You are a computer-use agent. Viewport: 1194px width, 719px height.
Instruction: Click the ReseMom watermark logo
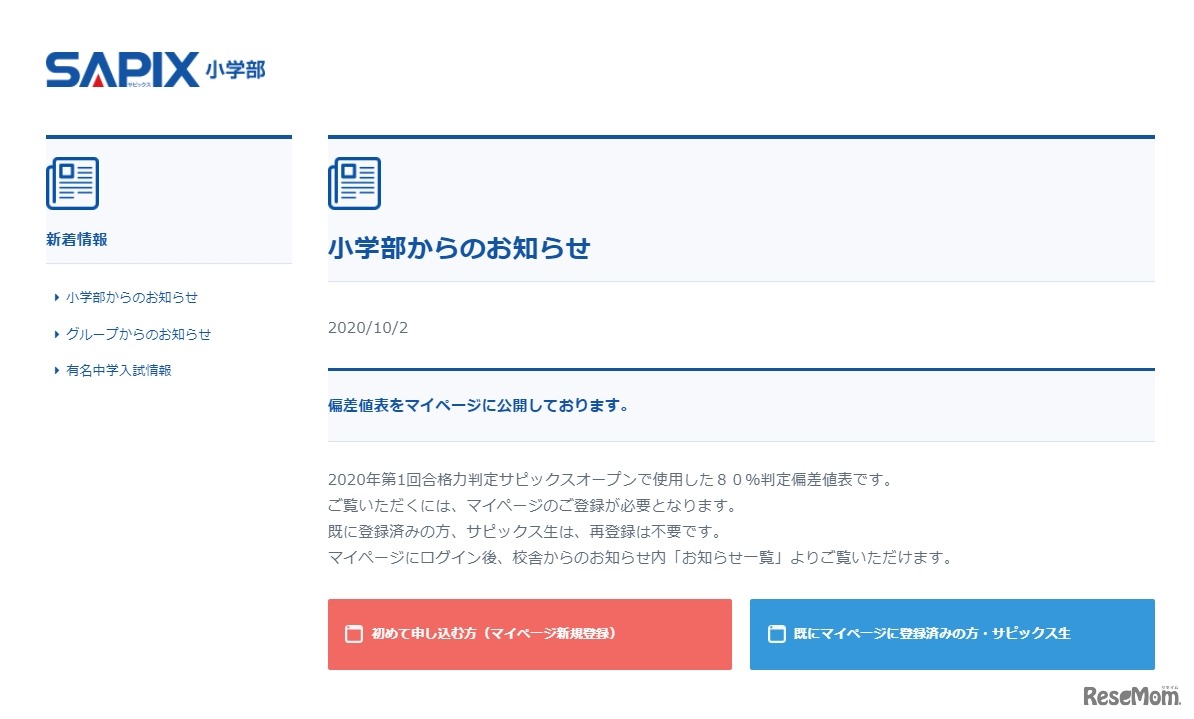[1124, 696]
